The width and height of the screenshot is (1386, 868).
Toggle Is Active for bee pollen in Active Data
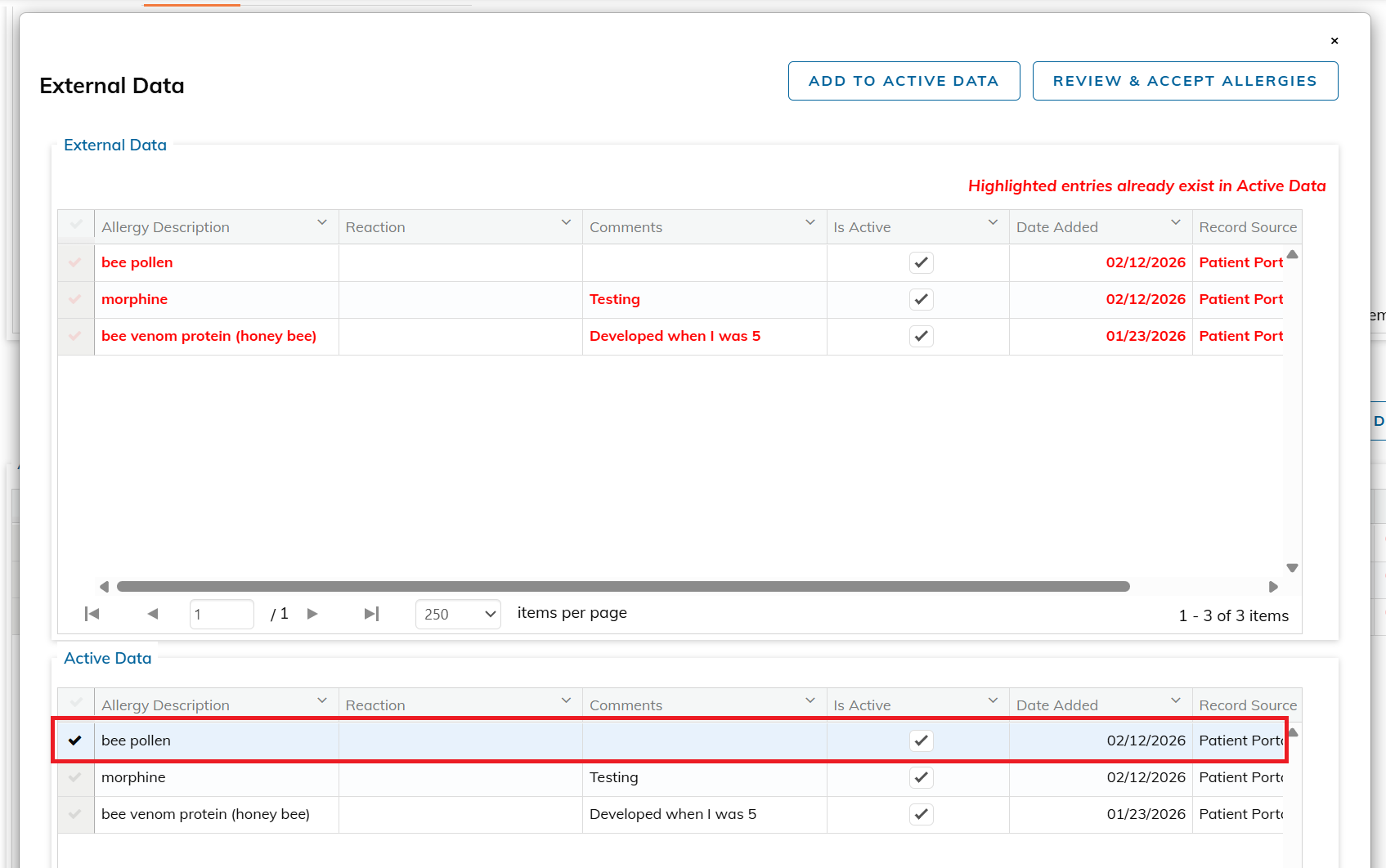pos(921,740)
